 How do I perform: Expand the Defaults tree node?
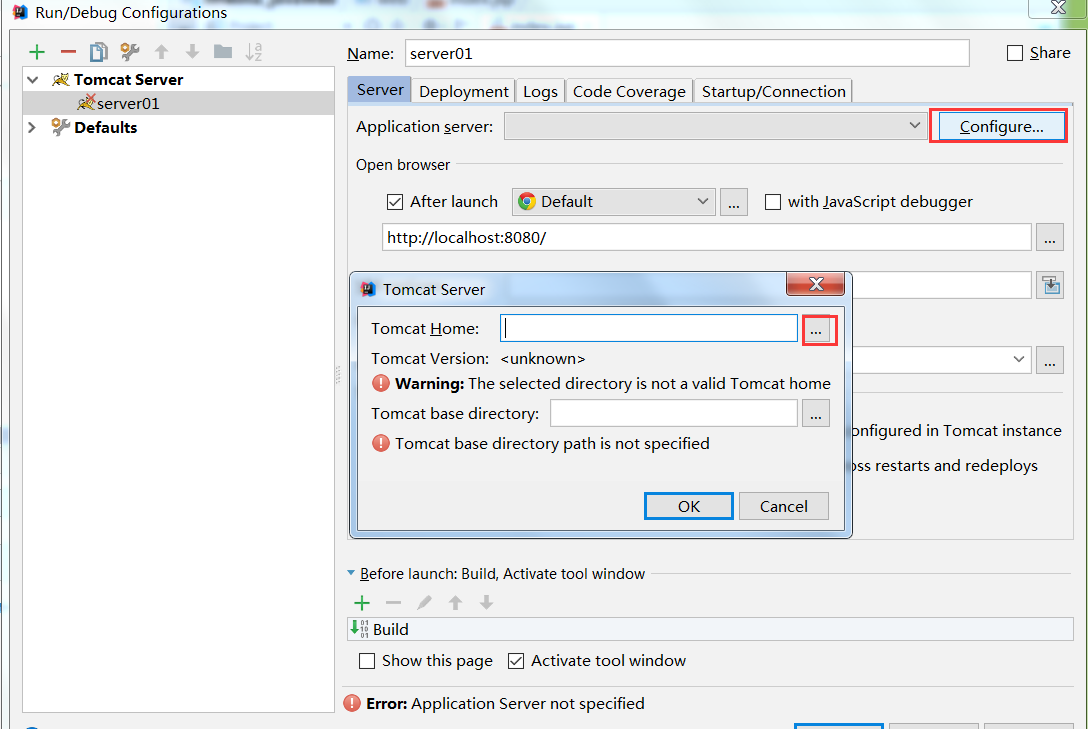[x=32, y=128]
